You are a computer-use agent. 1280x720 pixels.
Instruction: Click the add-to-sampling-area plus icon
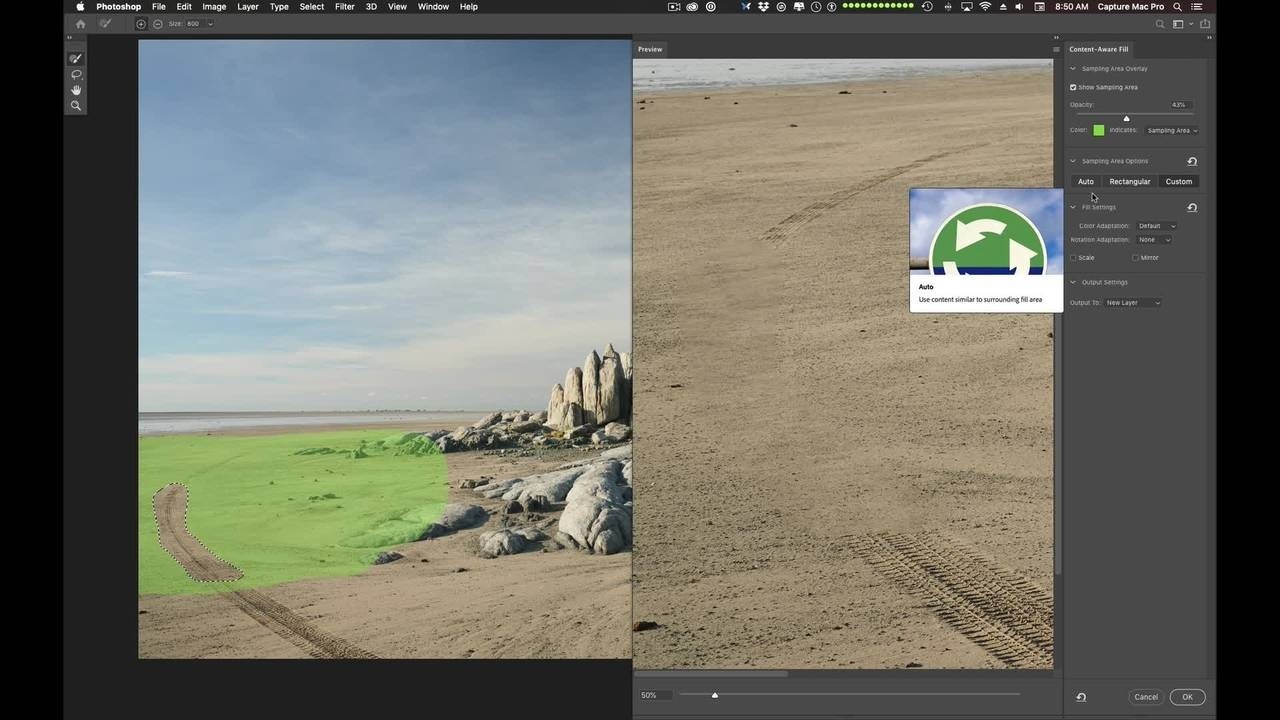[x=141, y=24]
